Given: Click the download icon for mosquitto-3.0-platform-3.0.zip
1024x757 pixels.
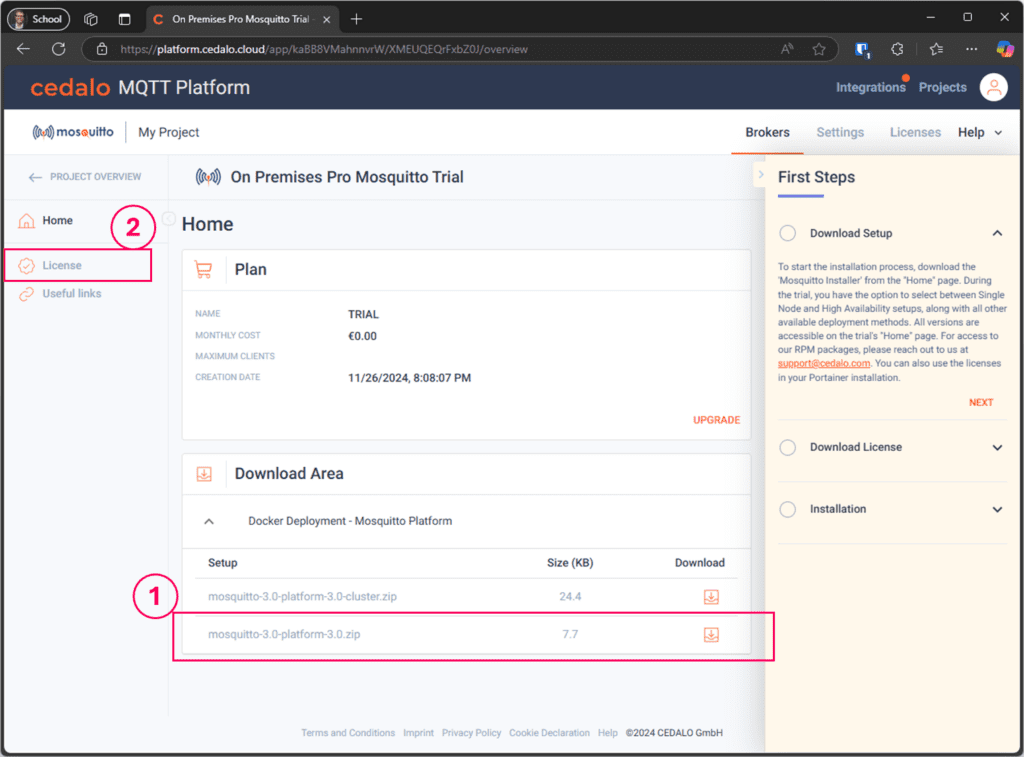Looking at the screenshot, I should click(711, 634).
